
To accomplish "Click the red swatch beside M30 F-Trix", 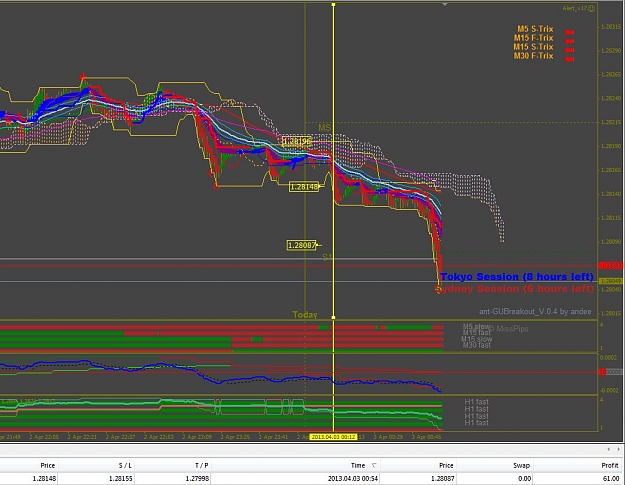I will (x=570, y=59).
